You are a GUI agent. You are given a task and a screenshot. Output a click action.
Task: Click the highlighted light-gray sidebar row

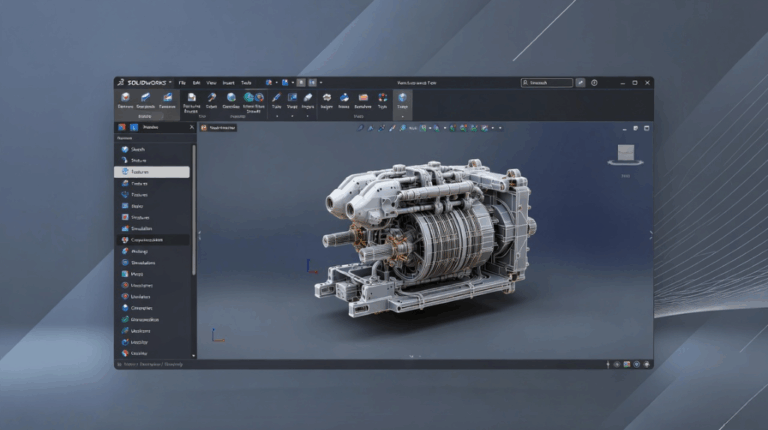pos(152,172)
